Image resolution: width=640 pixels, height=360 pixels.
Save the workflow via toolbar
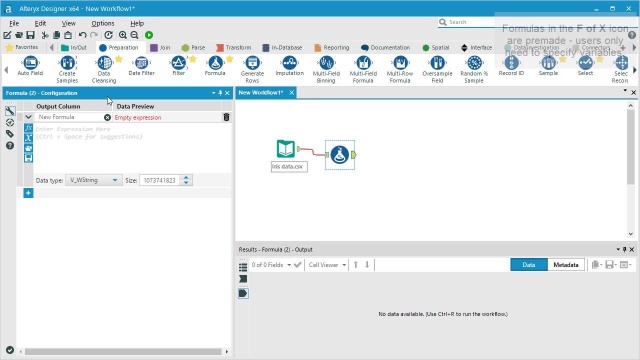[30, 35]
